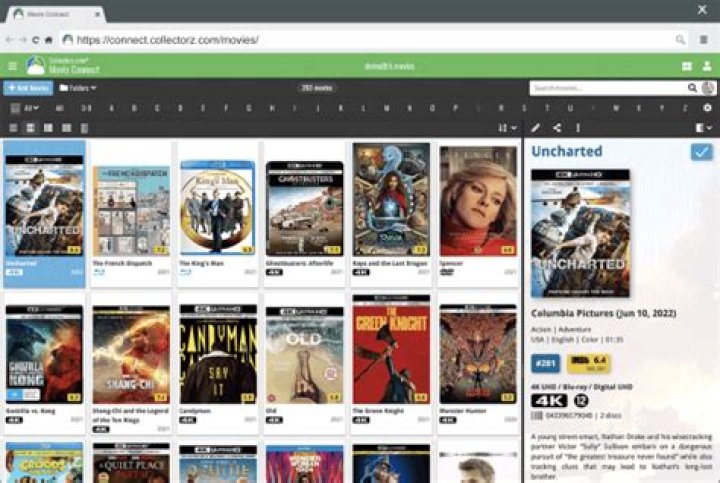
Task: Click the Add Movies button
Action: (x=28, y=88)
